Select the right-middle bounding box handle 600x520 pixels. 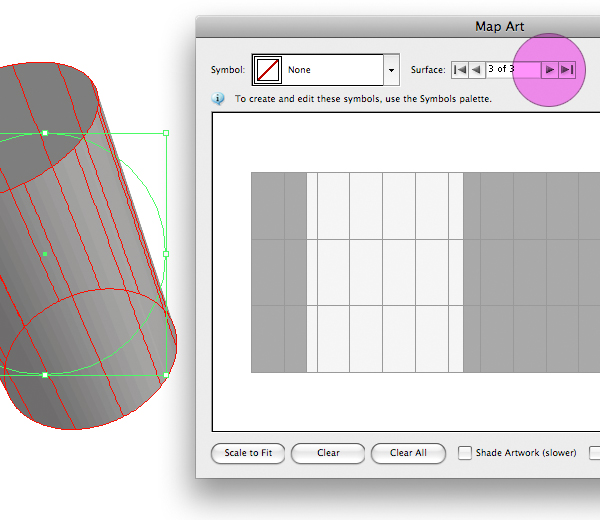(166, 254)
